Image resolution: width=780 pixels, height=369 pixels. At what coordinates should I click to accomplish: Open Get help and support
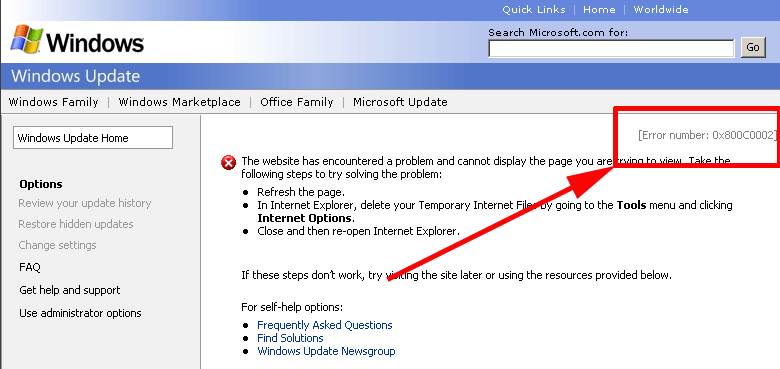70,290
